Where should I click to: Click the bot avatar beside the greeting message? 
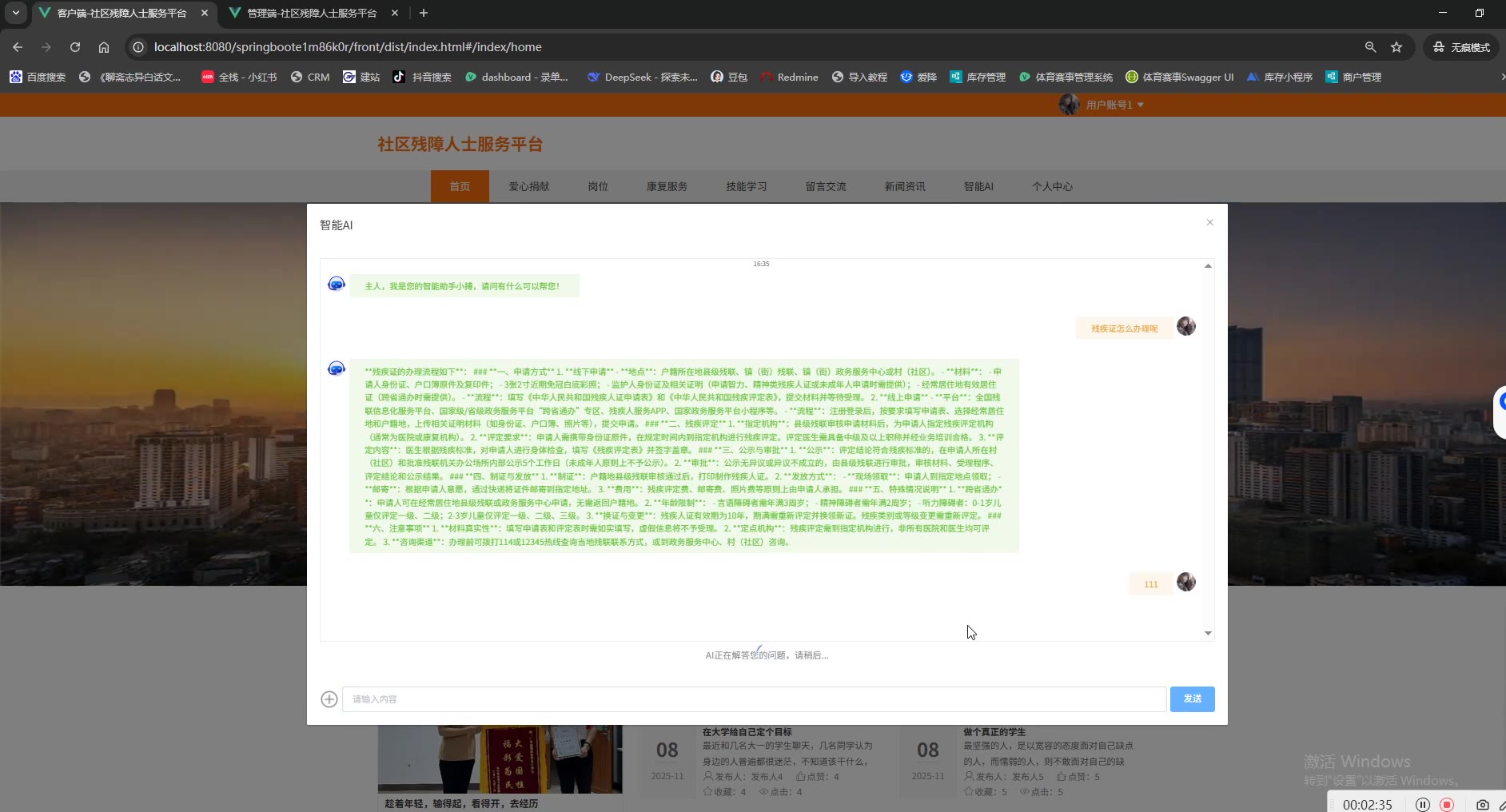point(337,284)
